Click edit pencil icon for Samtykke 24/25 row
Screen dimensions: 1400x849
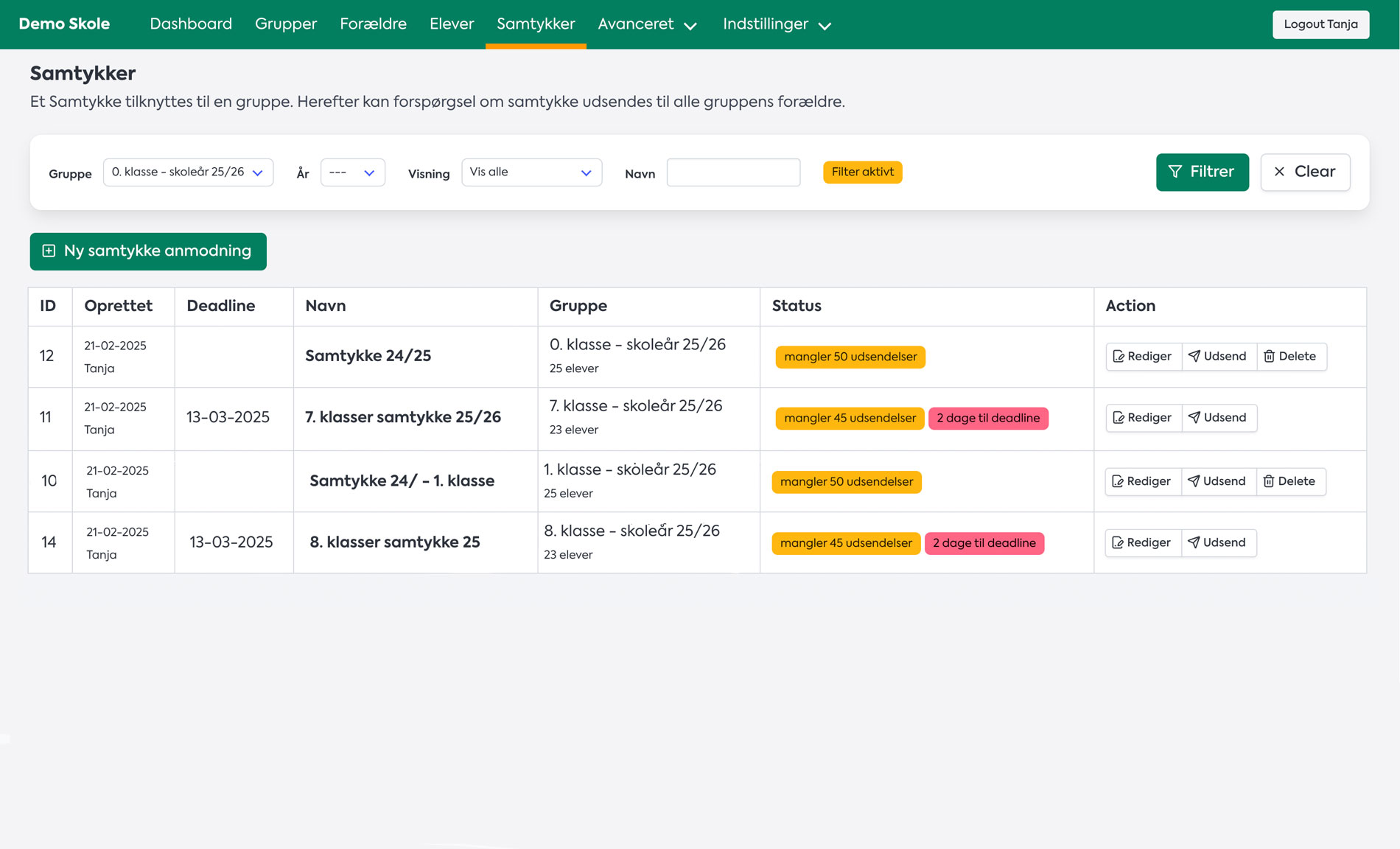[x=1118, y=357]
